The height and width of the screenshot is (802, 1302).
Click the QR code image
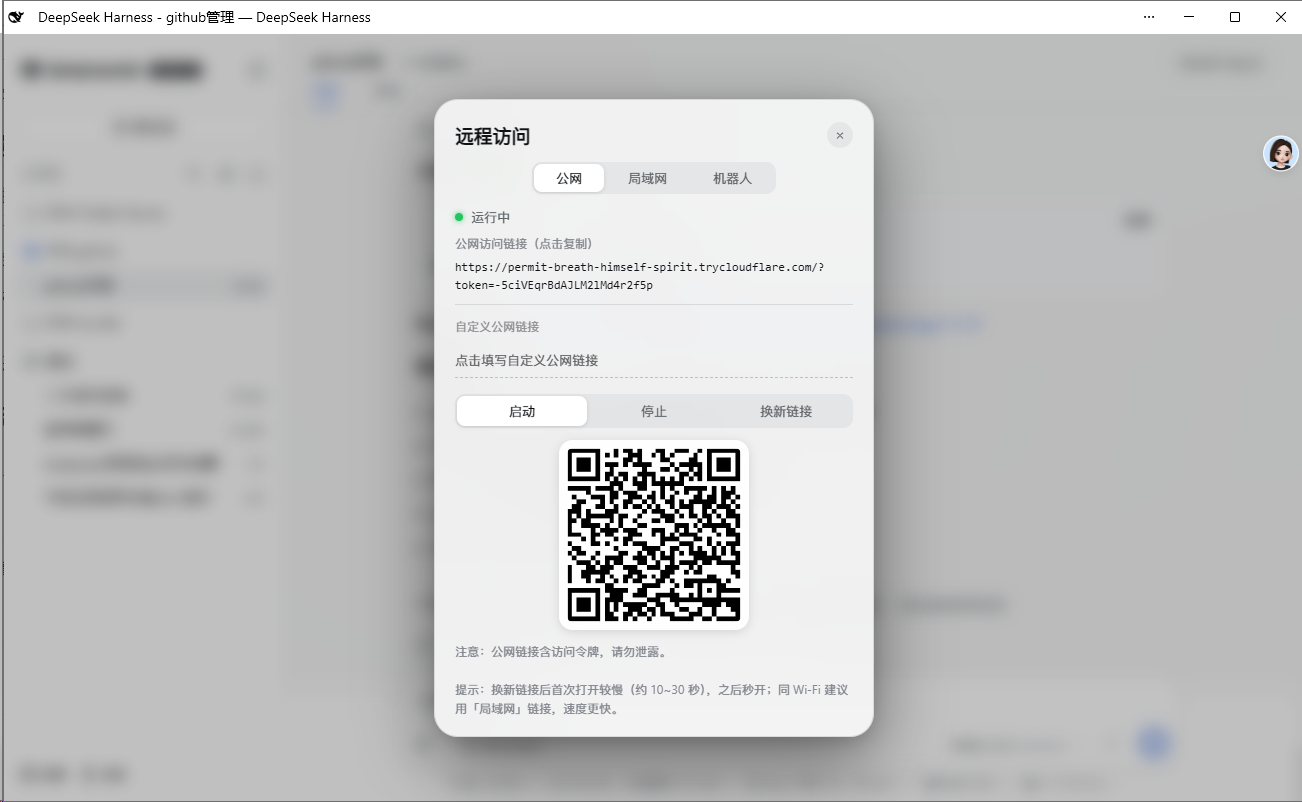pos(654,535)
